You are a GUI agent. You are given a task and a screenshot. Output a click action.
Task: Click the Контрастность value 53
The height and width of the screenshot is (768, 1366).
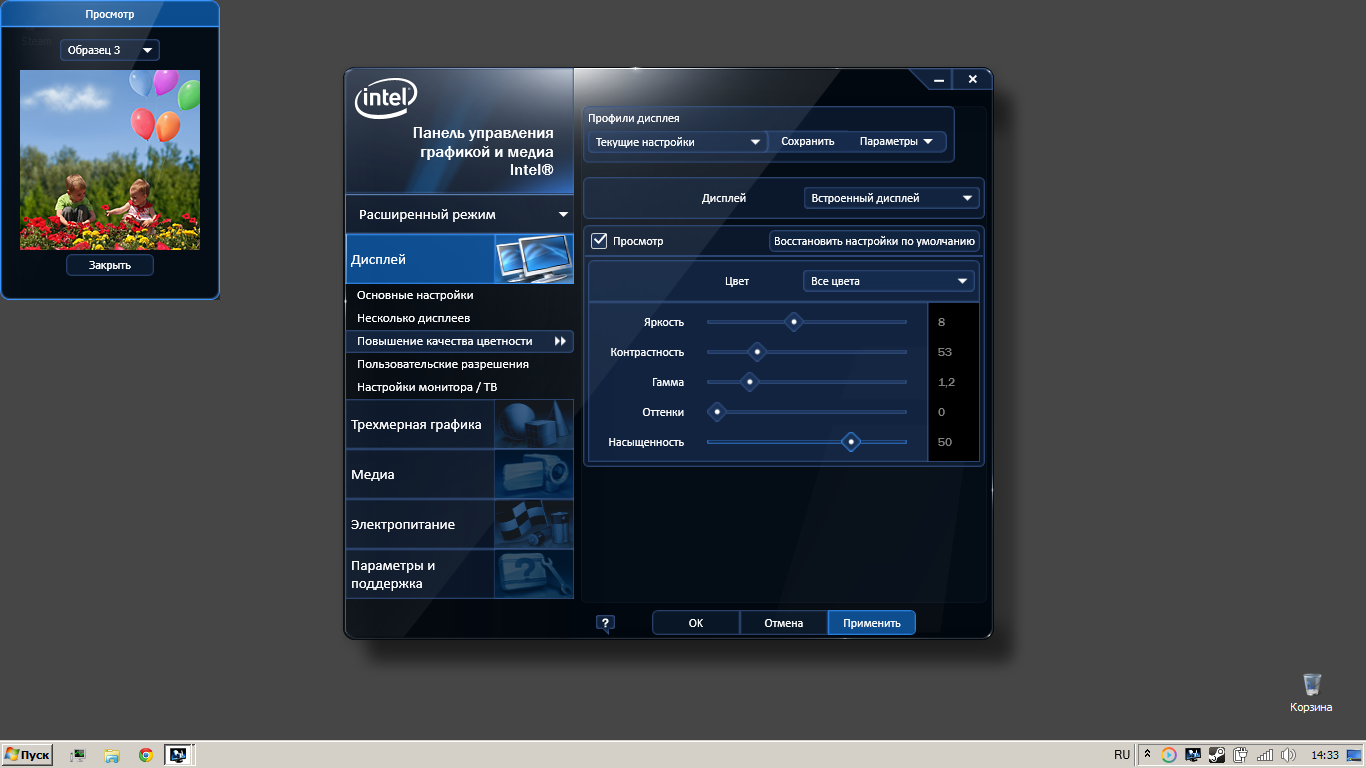click(x=945, y=352)
